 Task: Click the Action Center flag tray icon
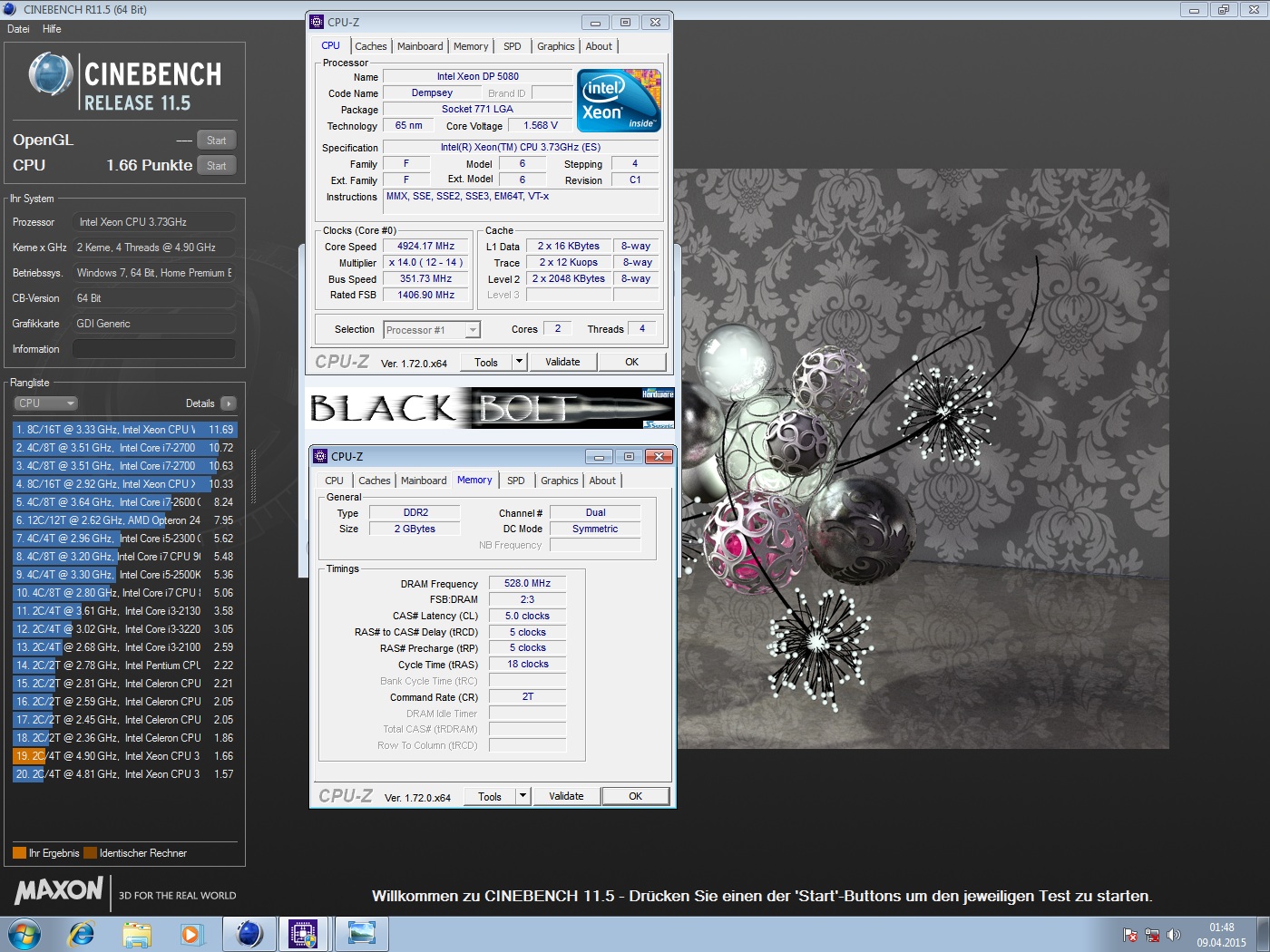1130,935
